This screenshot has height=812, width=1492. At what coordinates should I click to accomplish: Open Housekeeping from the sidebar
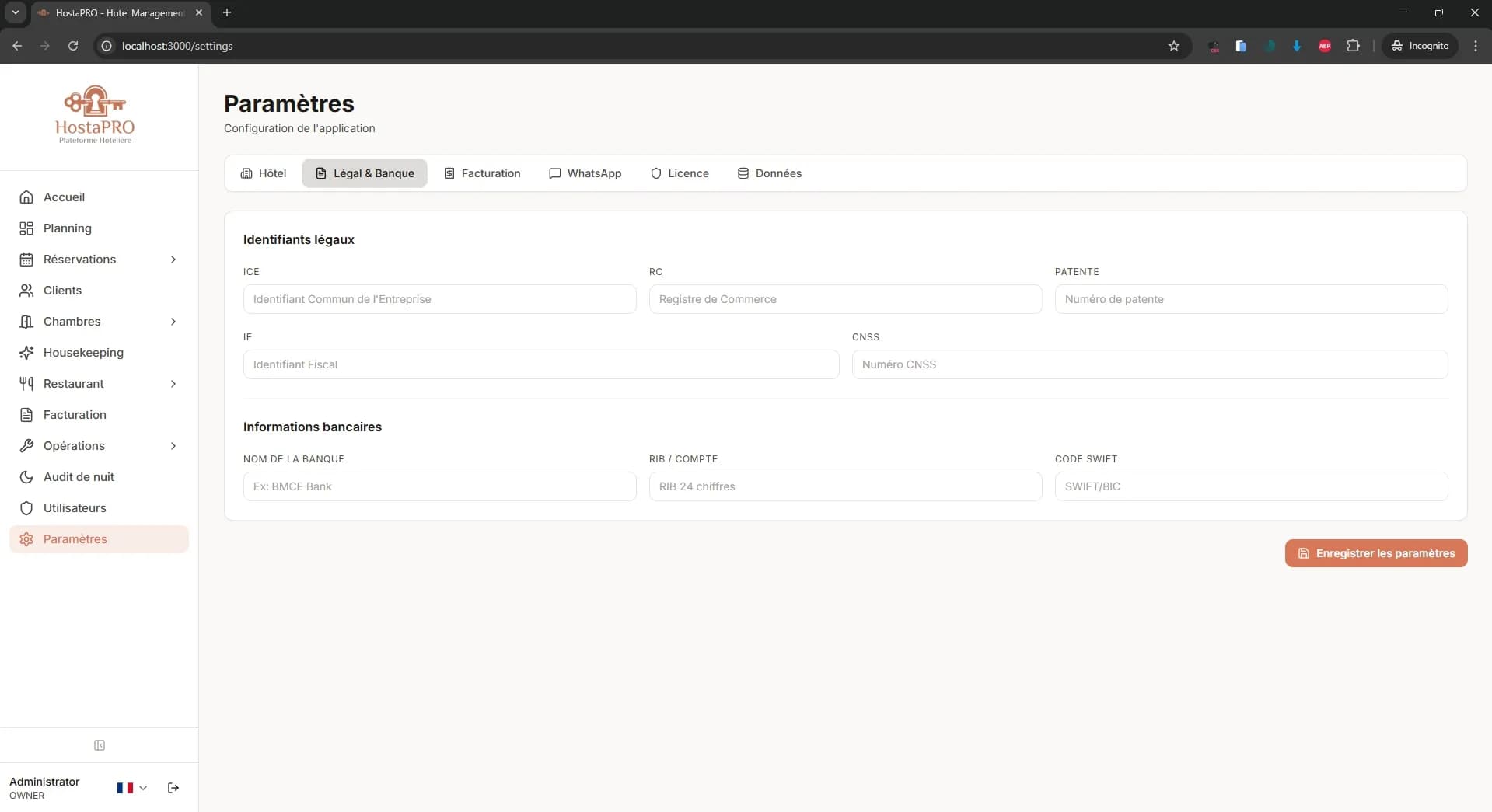(83, 353)
